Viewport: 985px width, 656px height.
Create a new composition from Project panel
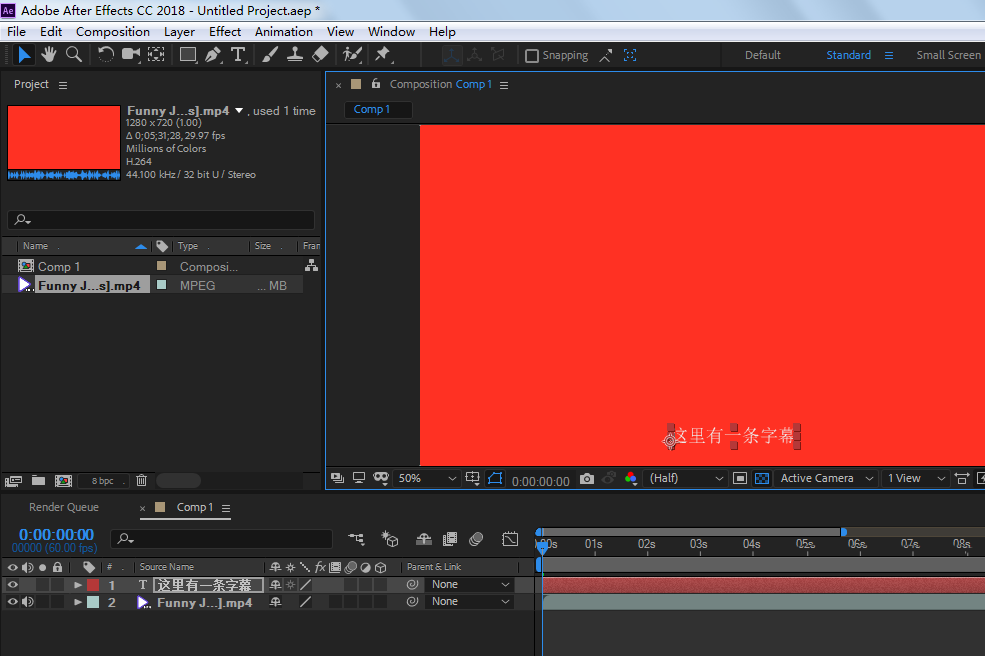[x=63, y=481]
